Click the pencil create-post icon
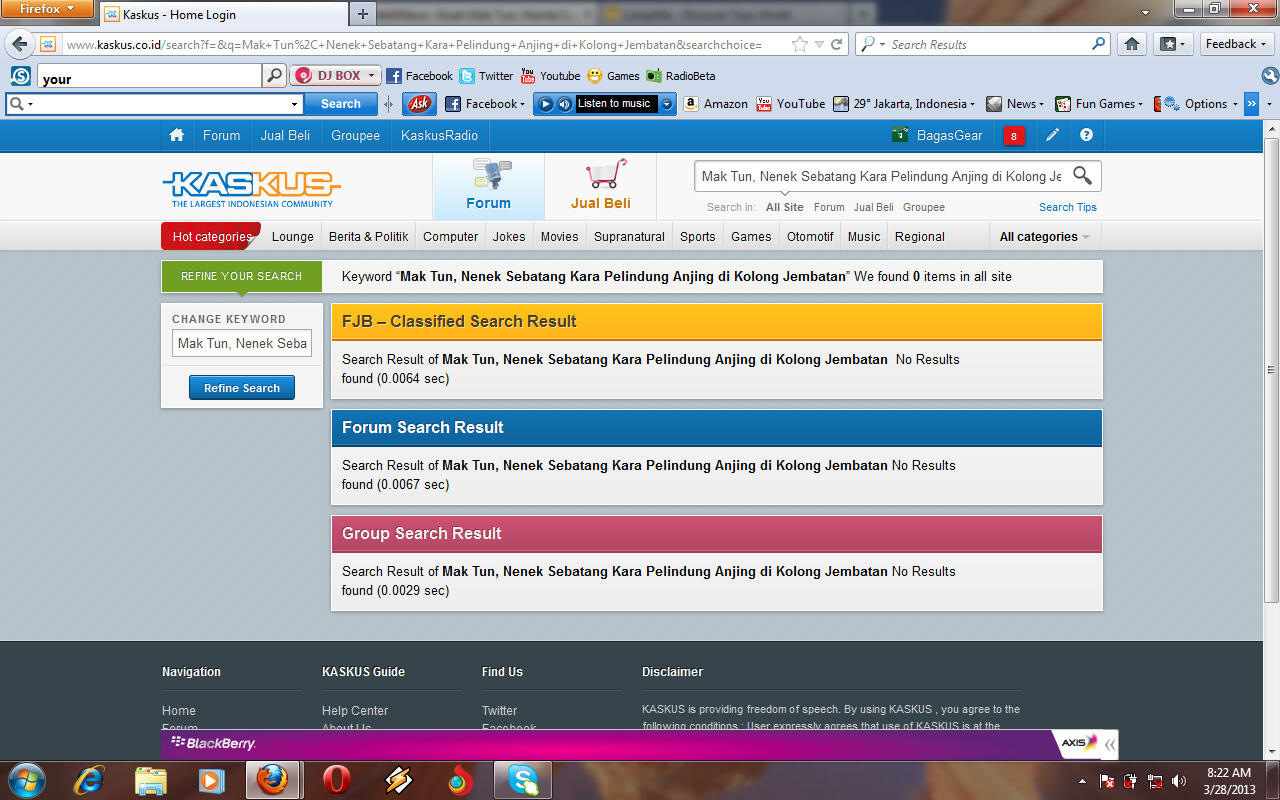The width and height of the screenshot is (1280, 800). pos(1052,135)
